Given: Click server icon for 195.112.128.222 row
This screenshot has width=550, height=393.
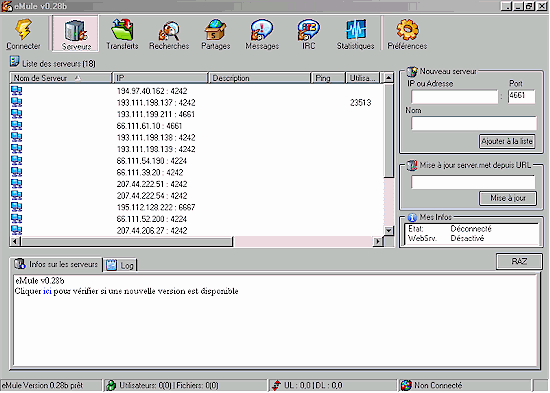Looking at the screenshot, I should [x=16, y=207].
